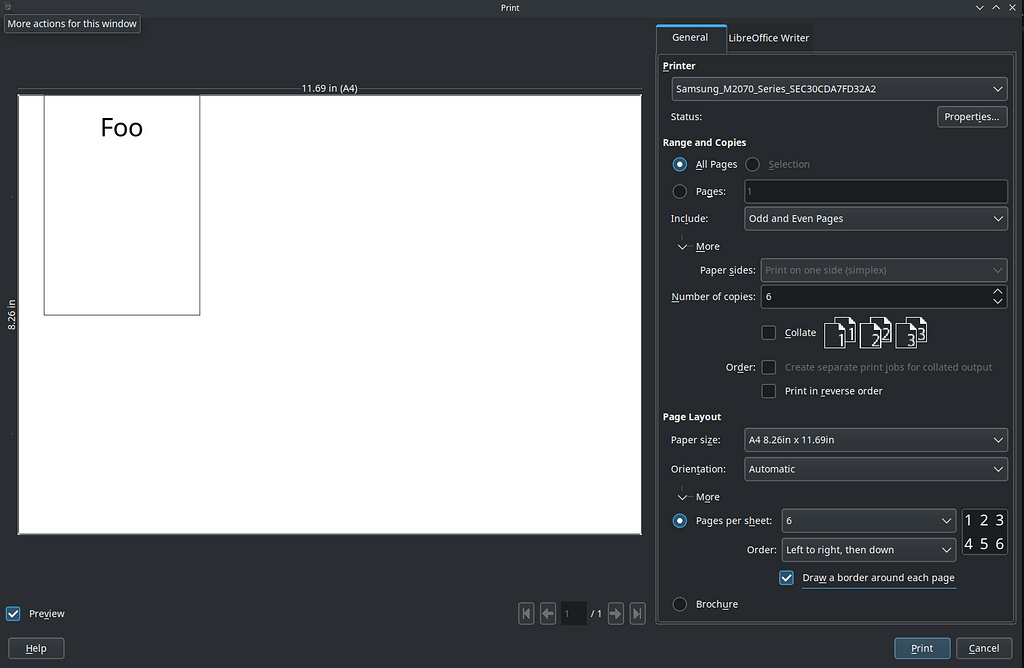Screen dimensions: 1024x668
Task: Increase the number of copies
Action: [x=997, y=292]
